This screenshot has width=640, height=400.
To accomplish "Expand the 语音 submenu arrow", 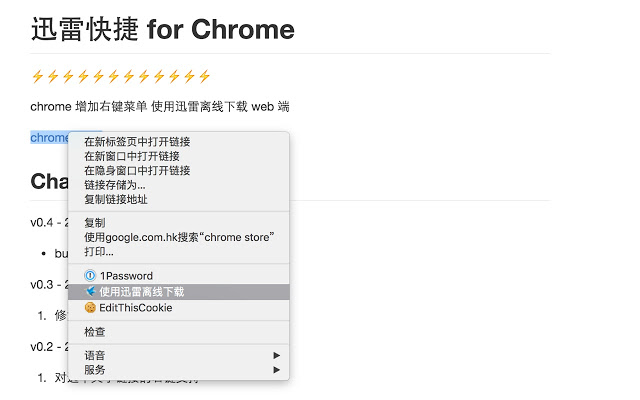I will pyautogui.click(x=277, y=356).
